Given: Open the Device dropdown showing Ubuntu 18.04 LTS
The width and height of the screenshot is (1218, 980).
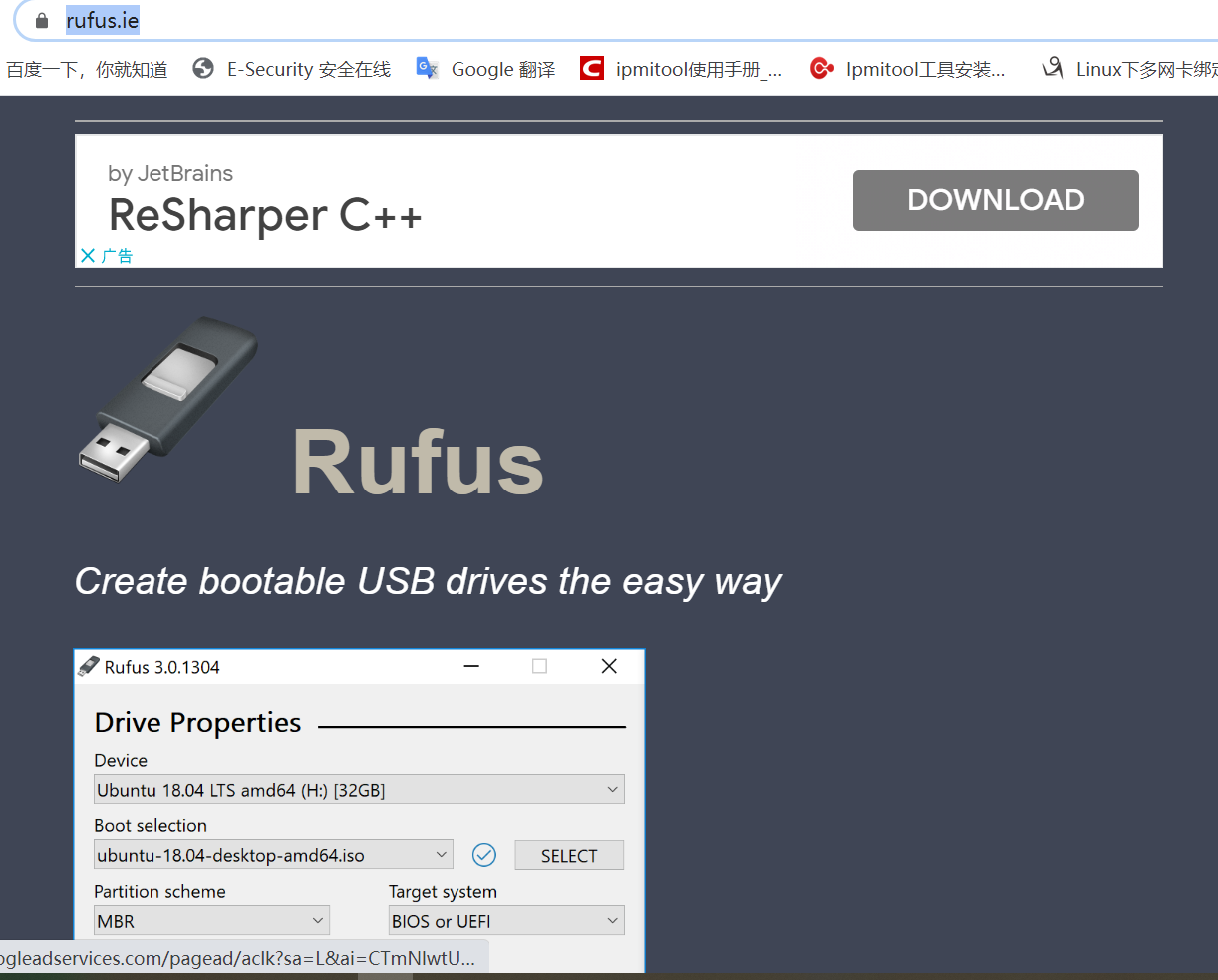Looking at the screenshot, I should [359, 790].
